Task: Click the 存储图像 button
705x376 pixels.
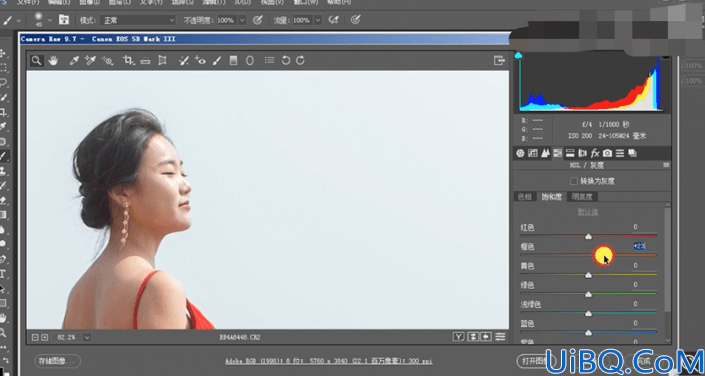Action: (58, 361)
